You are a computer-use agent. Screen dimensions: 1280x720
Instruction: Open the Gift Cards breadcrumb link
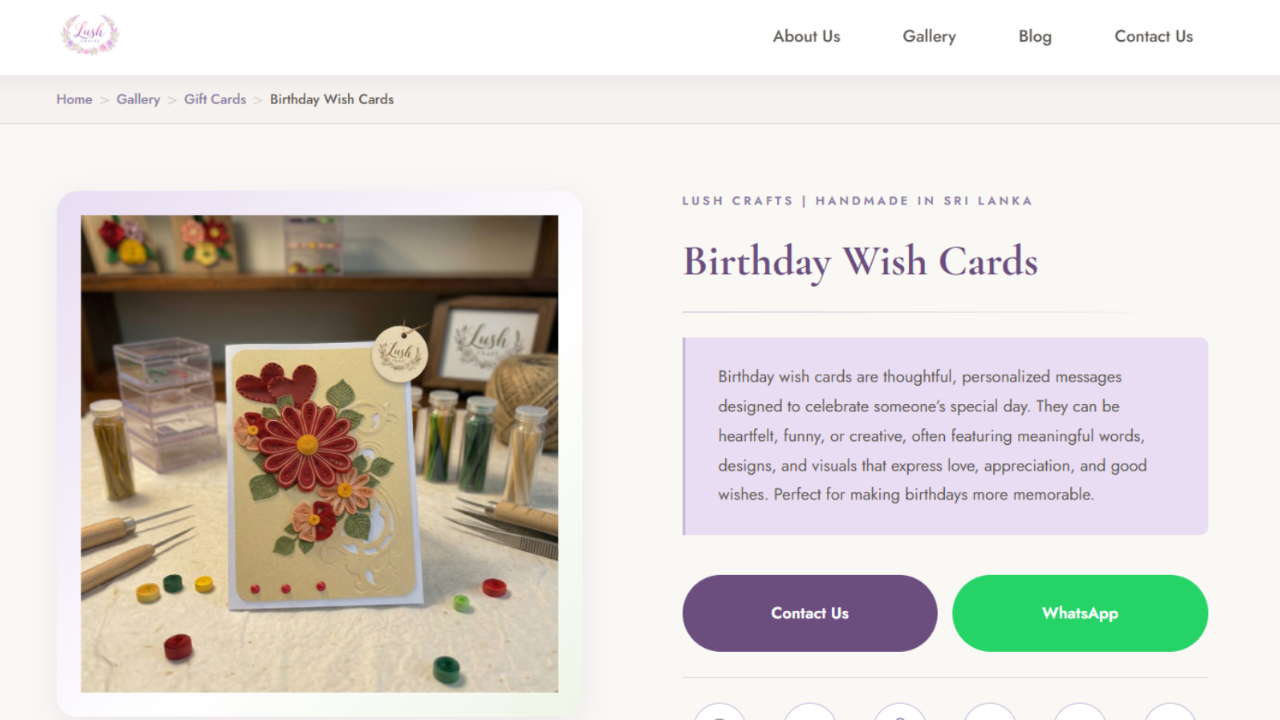click(x=215, y=99)
